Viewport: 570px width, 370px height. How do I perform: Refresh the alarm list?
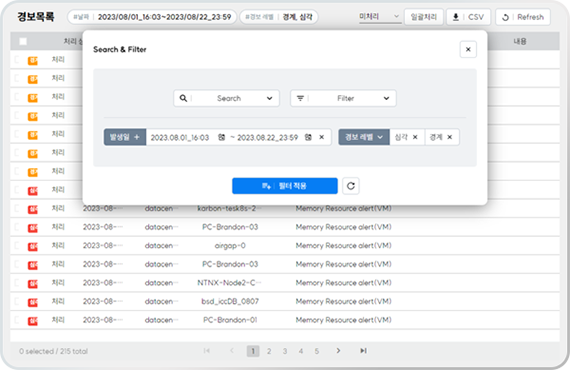[x=523, y=17]
